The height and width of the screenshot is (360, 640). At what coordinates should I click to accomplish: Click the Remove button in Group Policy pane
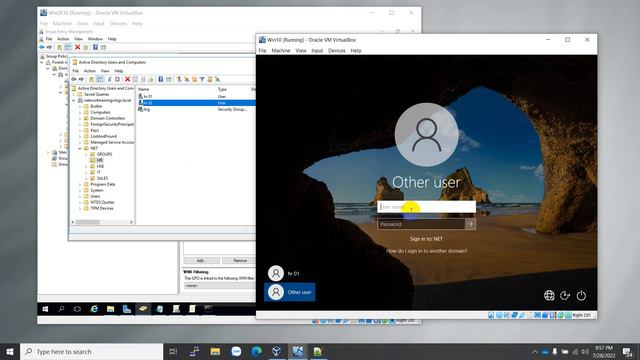(x=240, y=260)
